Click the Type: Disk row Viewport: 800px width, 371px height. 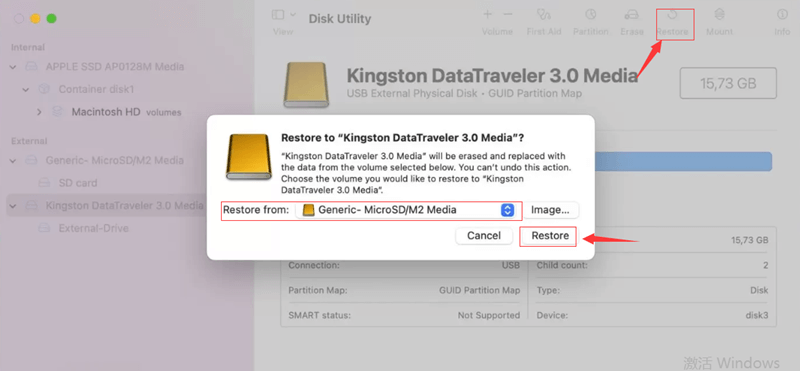pos(652,290)
